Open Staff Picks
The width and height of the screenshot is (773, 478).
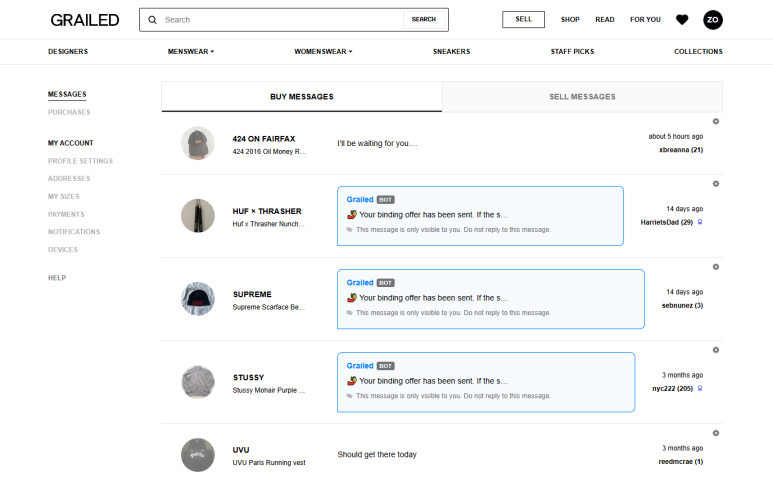(572, 51)
